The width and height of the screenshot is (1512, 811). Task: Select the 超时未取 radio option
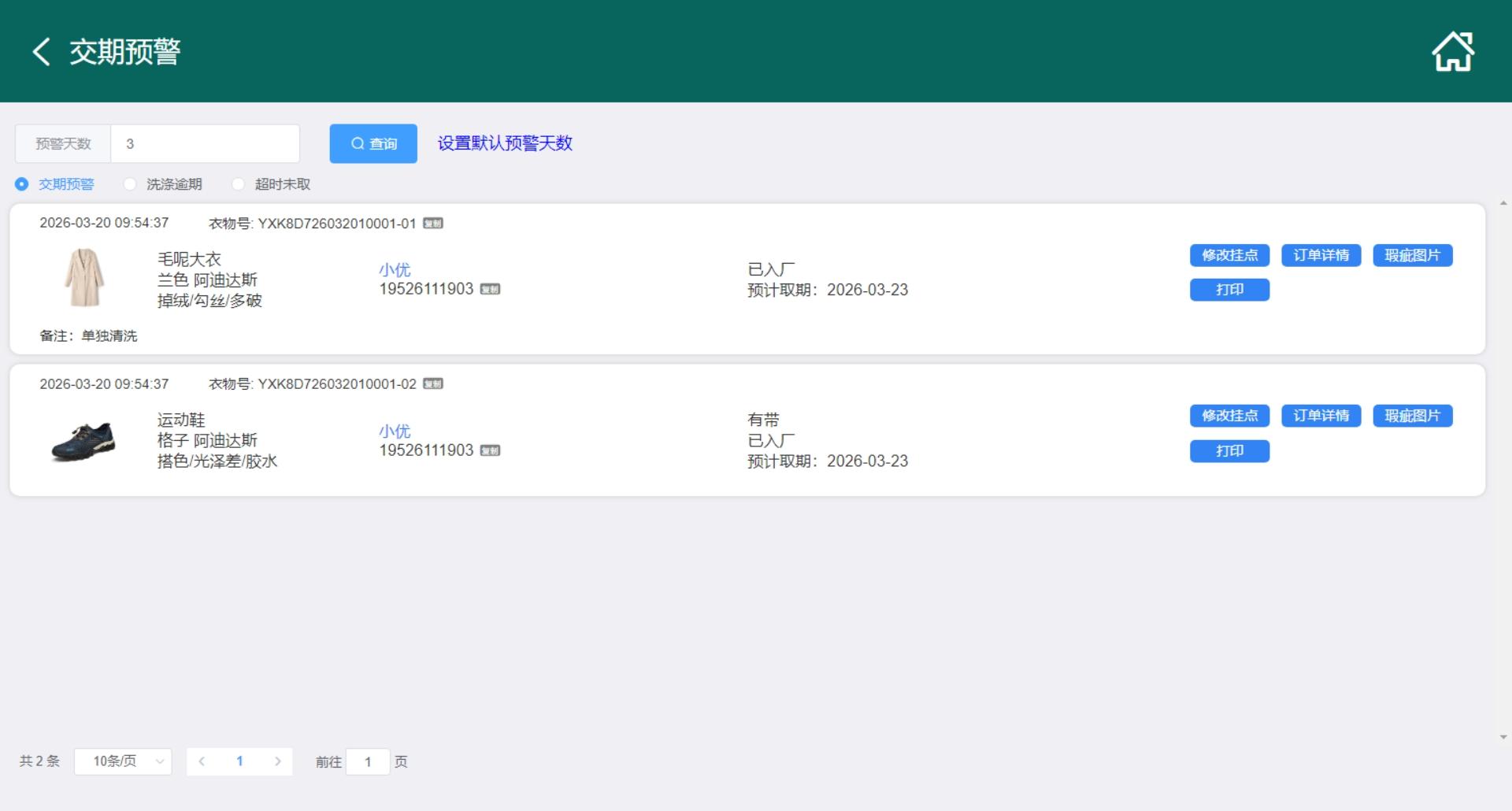click(238, 184)
